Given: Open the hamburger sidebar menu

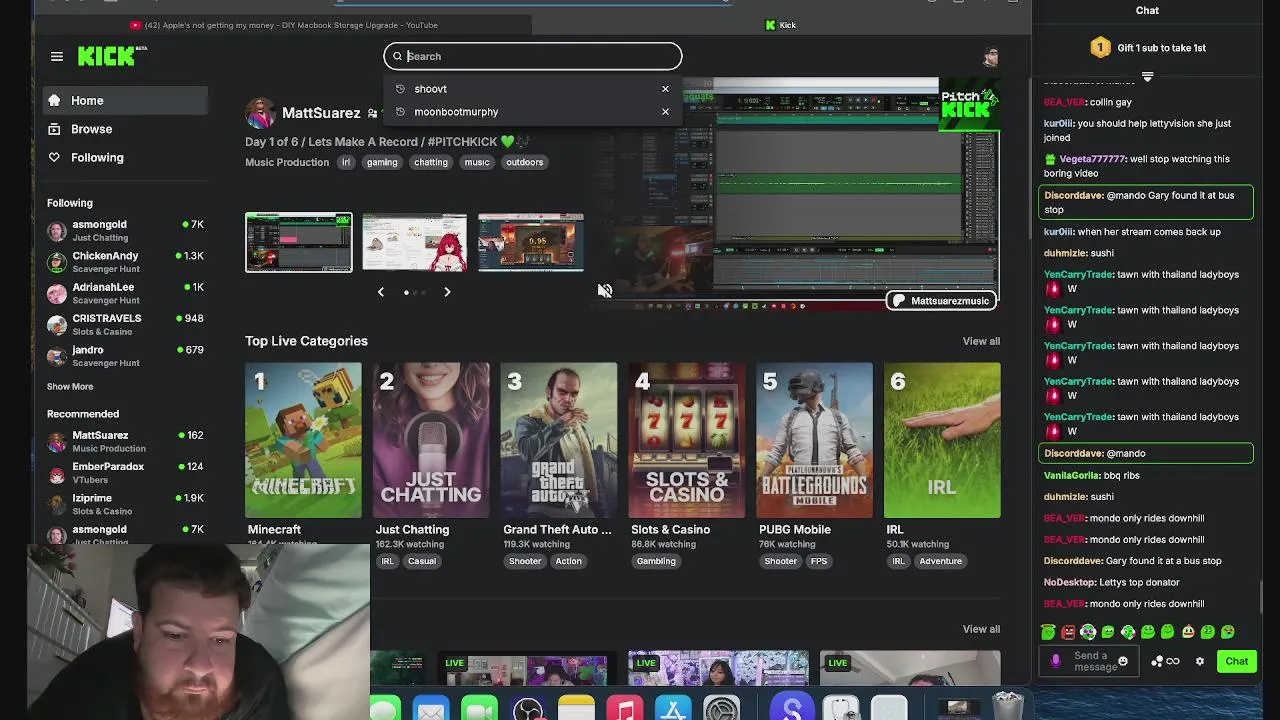Looking at the screenshot, I should tap(57, 57).
